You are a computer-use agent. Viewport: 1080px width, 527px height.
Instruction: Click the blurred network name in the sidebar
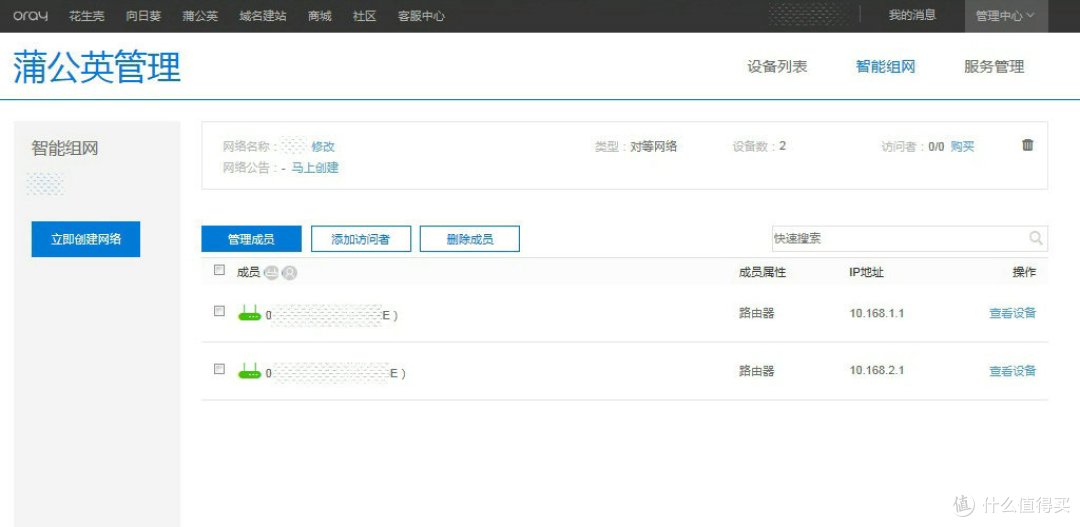[45, 184]
